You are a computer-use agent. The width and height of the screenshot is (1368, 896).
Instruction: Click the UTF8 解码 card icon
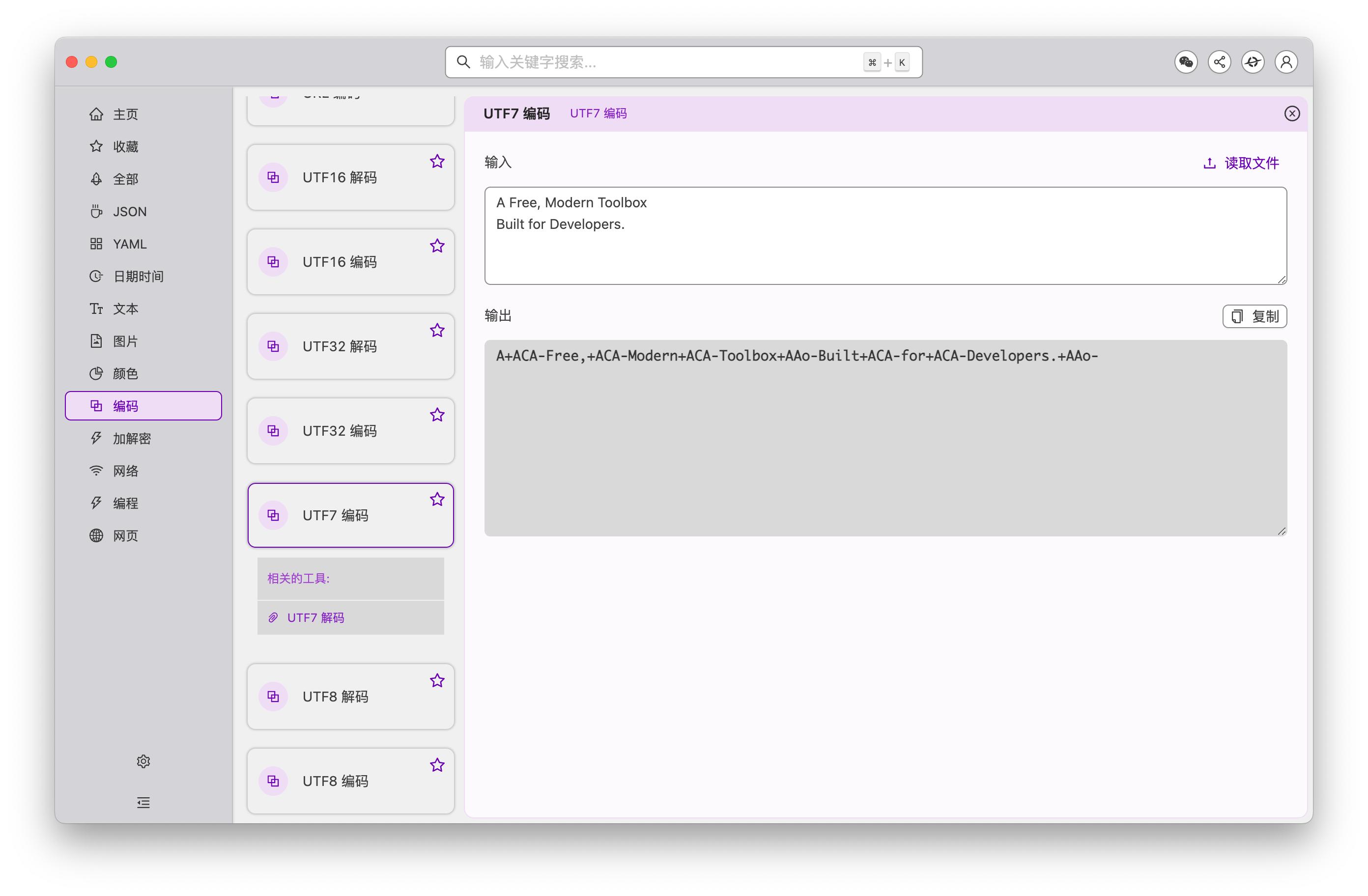[x=273, y=697]
